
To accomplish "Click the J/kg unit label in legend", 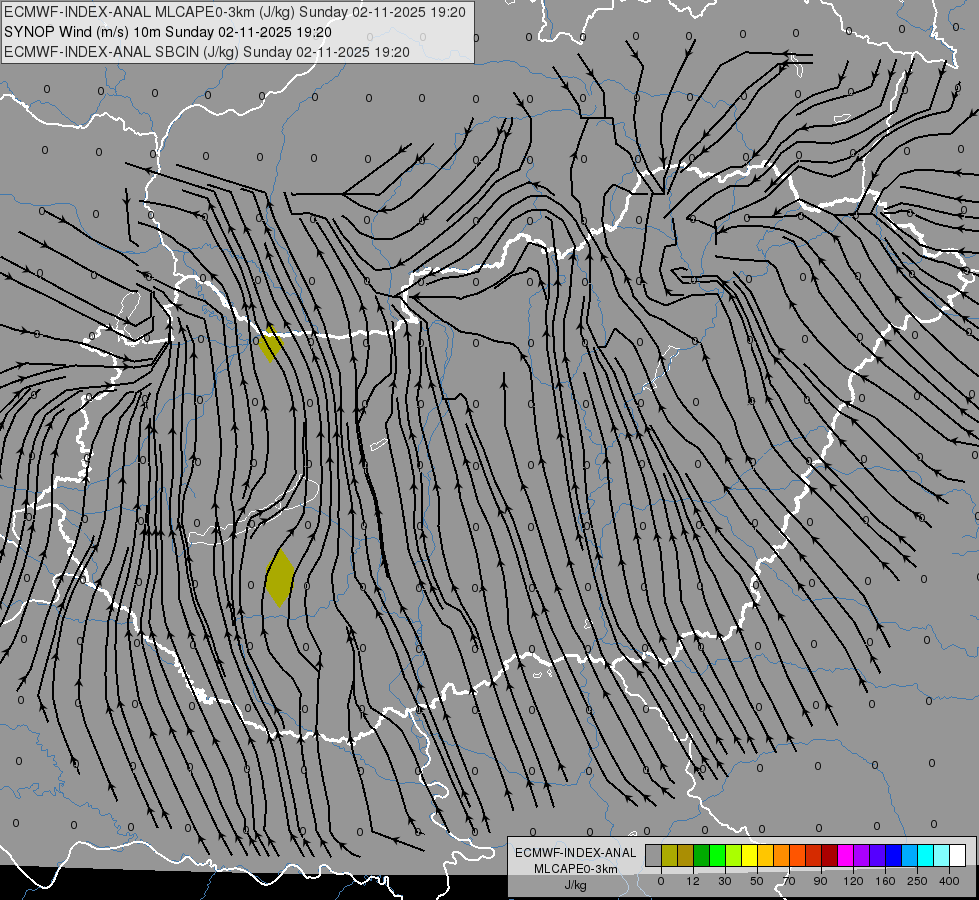I will click(x=576, y=885).
